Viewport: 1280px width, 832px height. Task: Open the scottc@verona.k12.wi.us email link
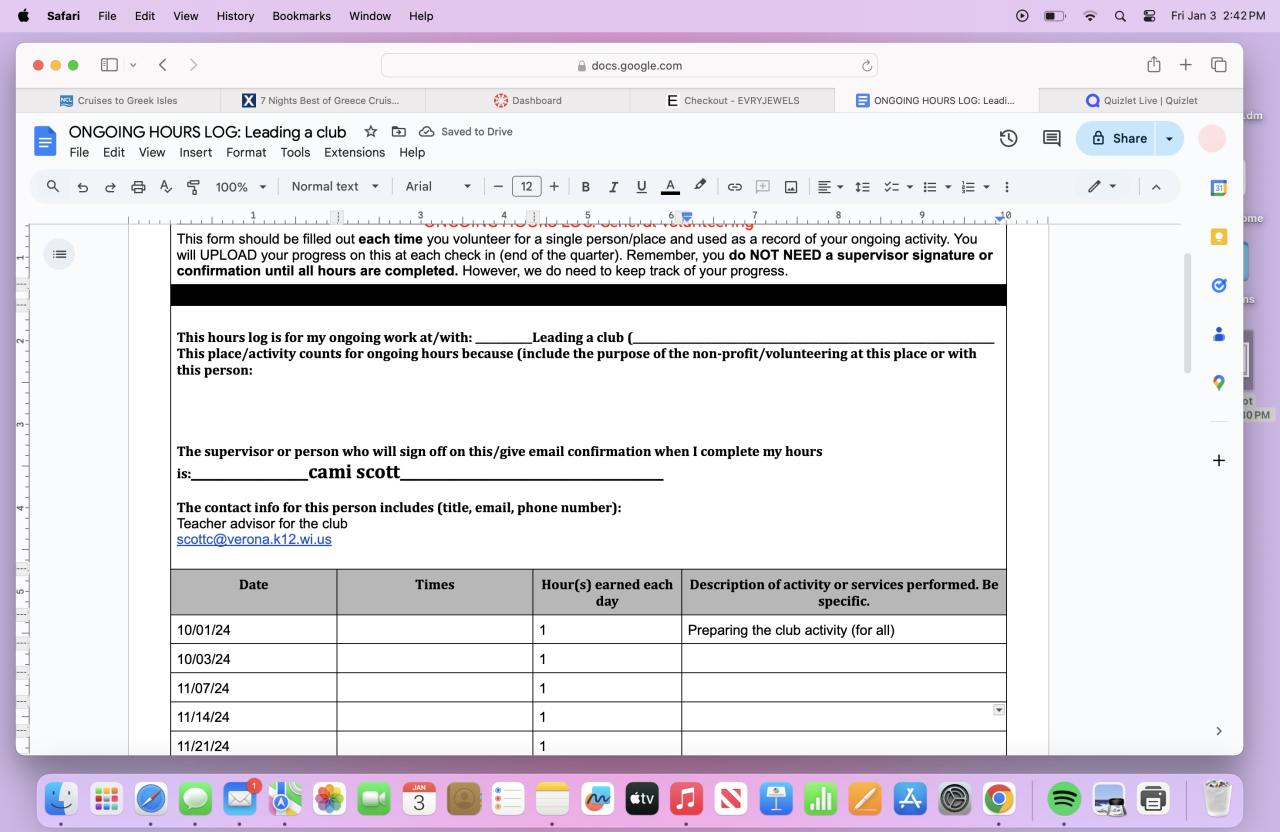click(x=254, y=539)
